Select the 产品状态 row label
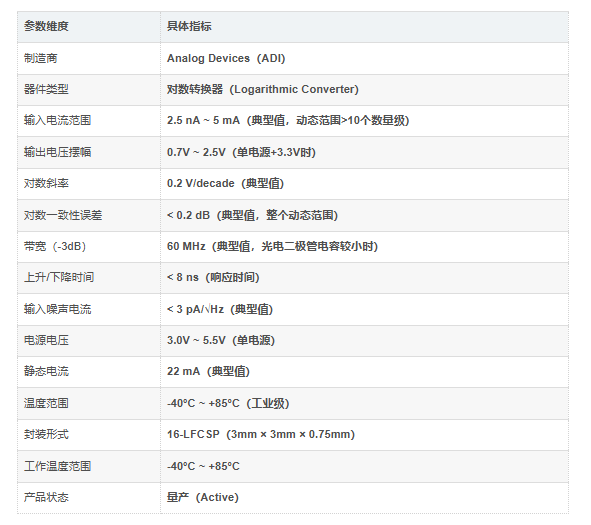This screenshot has height=525, width=591. 46,497
